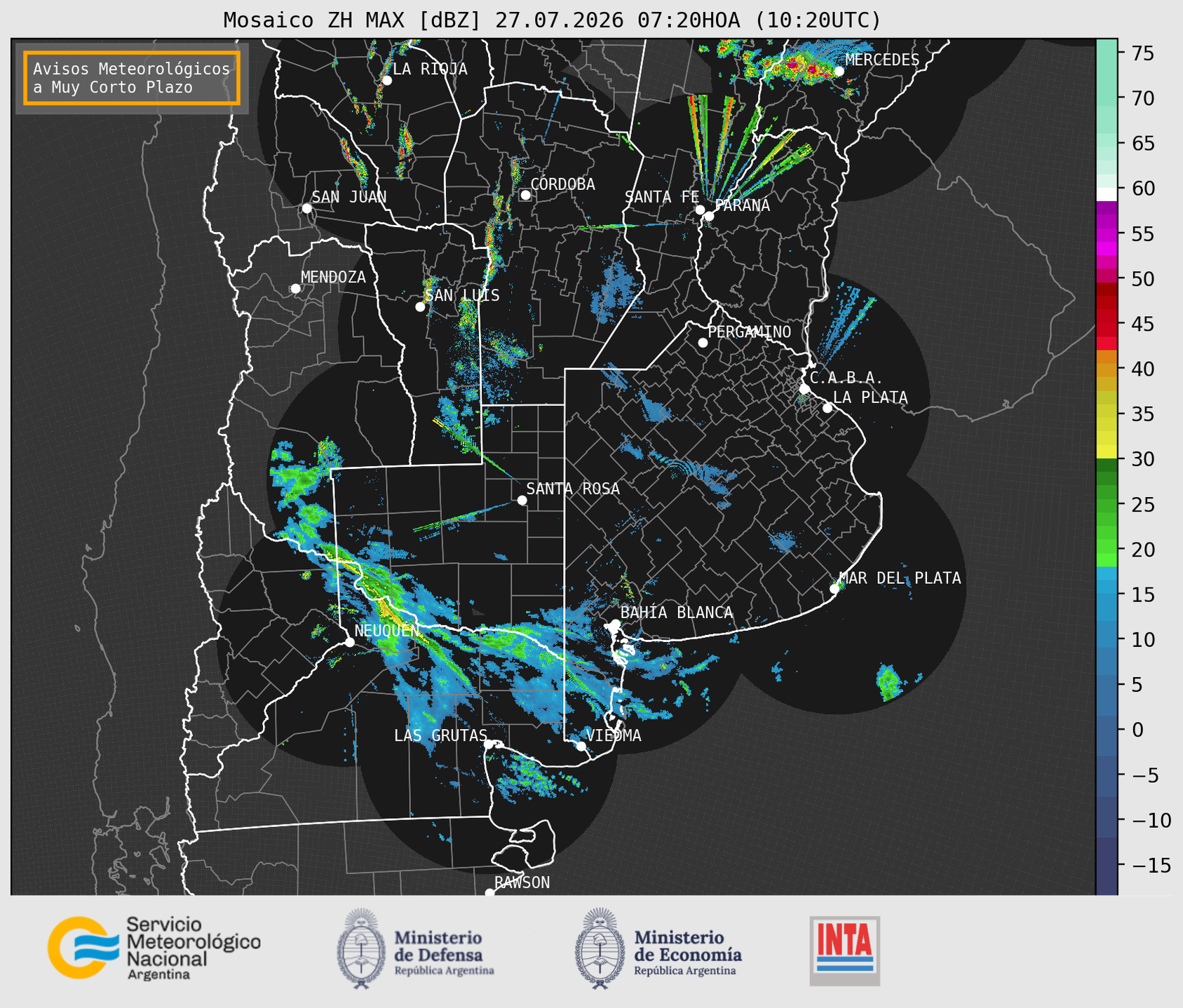Click the yellow 30 dBZ scale color

(1107, 452)
